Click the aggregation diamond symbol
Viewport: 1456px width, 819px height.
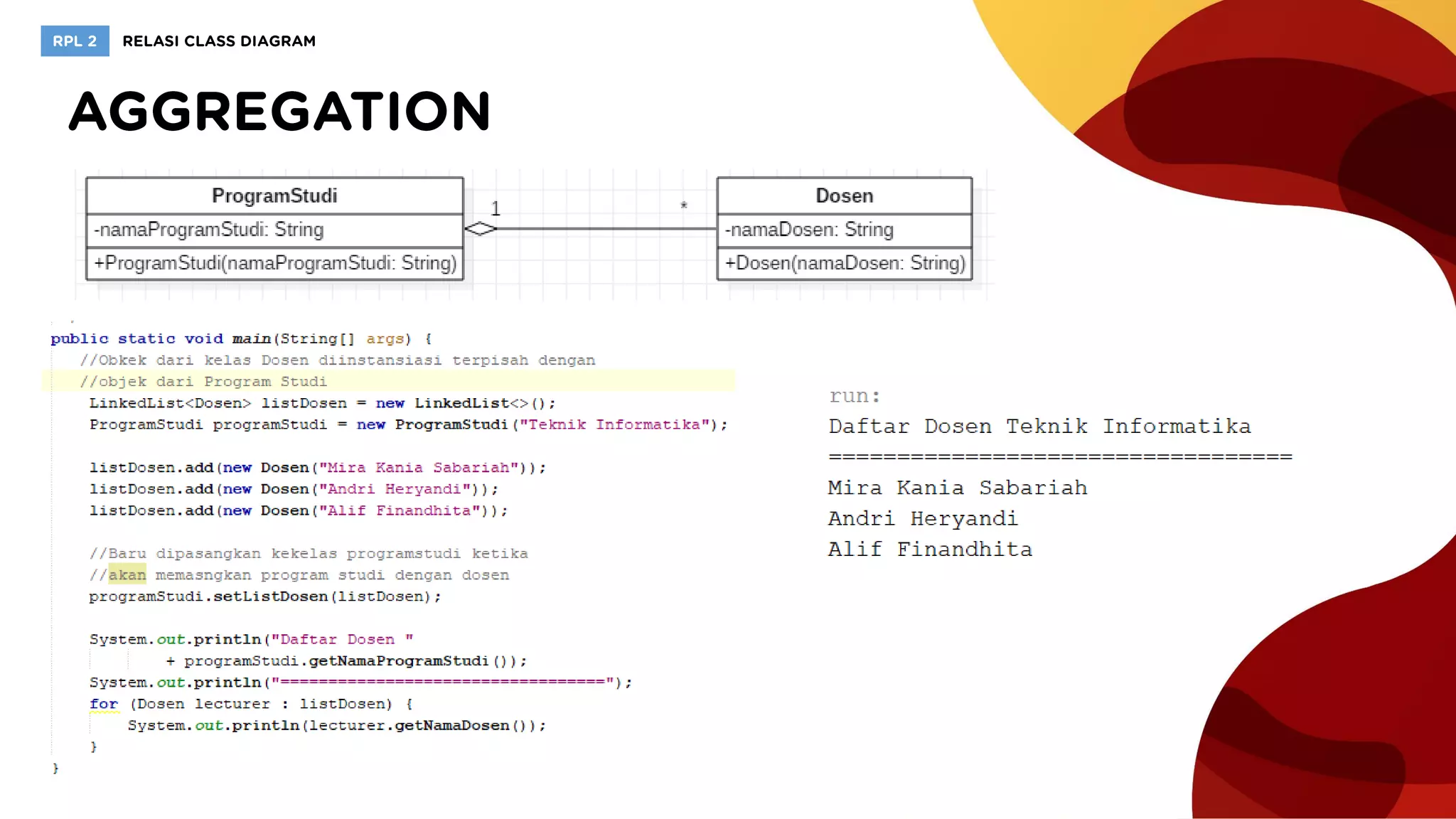pos(481,229)
